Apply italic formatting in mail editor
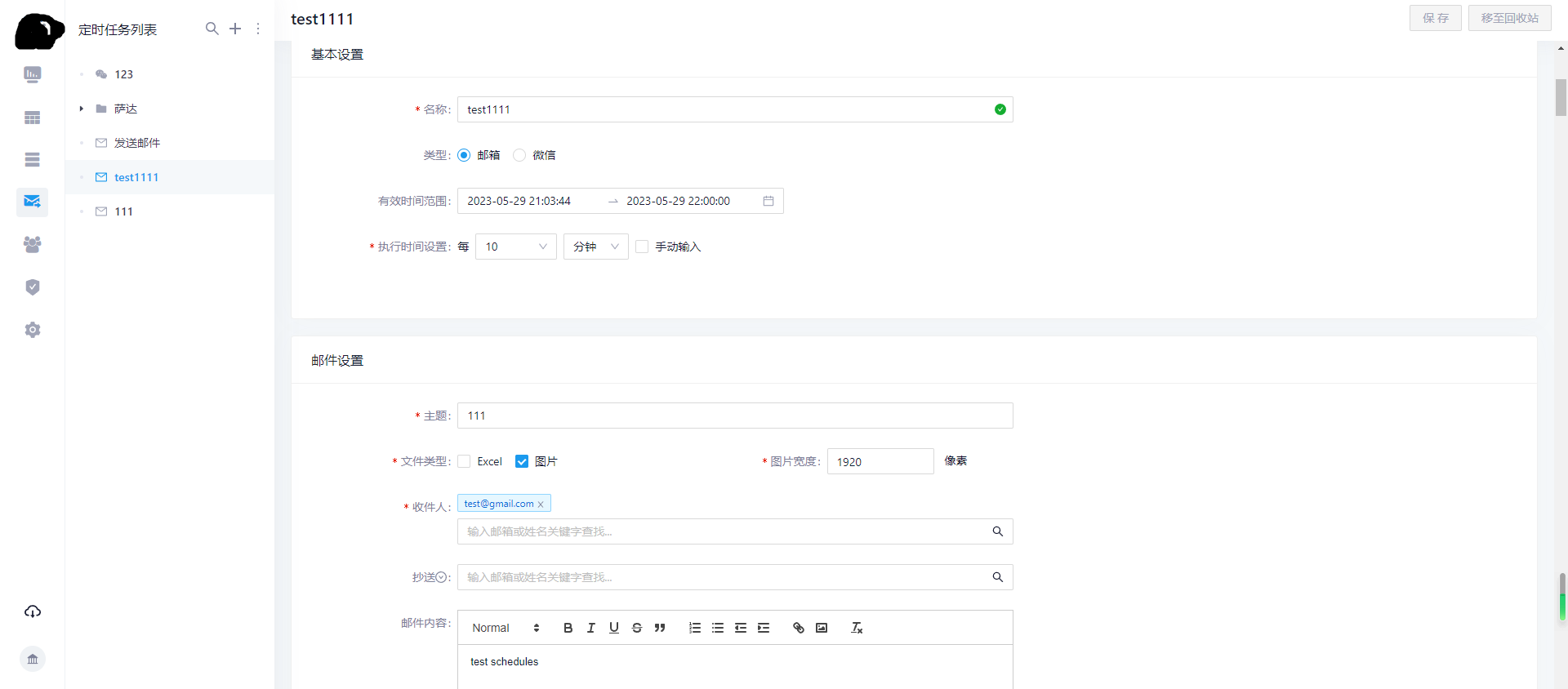This screenshot has width=1568, height=689. point(590,628)
